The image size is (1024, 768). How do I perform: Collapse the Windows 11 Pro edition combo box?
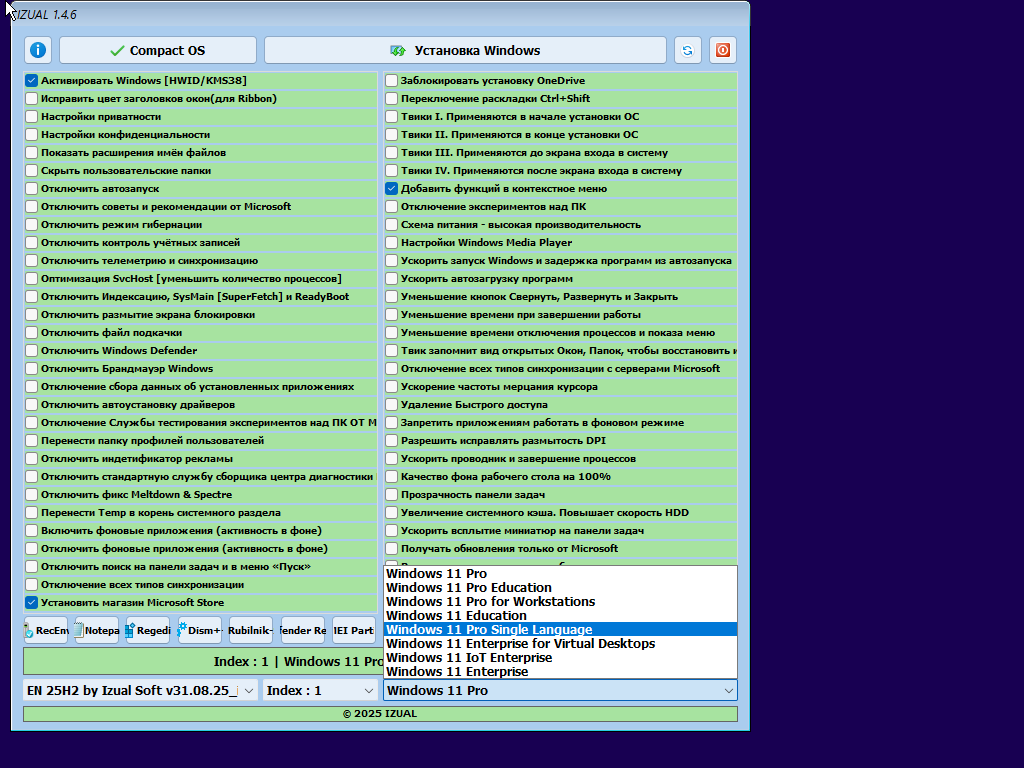(560, 690)
